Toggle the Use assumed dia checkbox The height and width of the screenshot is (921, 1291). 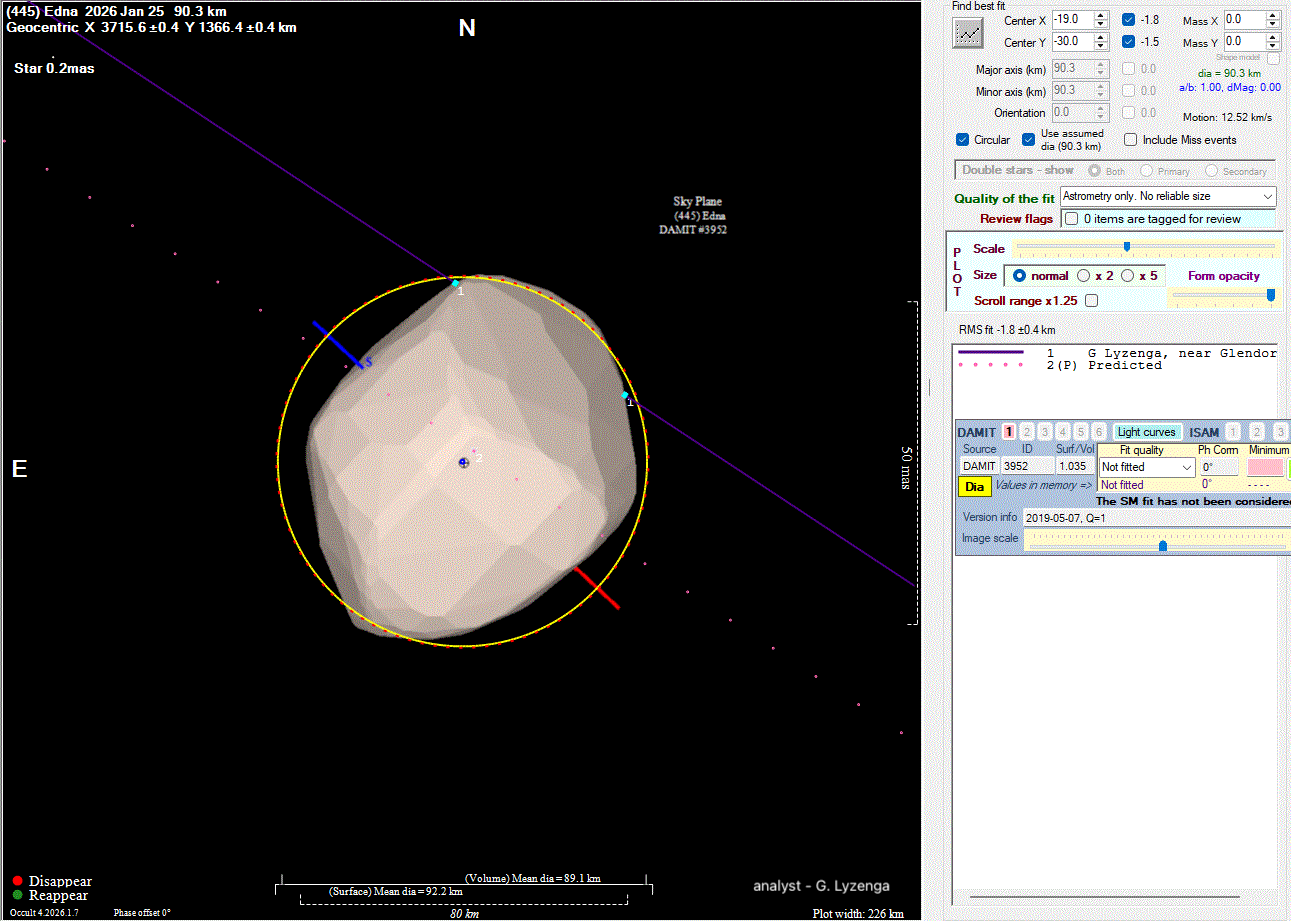(1028, 140)
